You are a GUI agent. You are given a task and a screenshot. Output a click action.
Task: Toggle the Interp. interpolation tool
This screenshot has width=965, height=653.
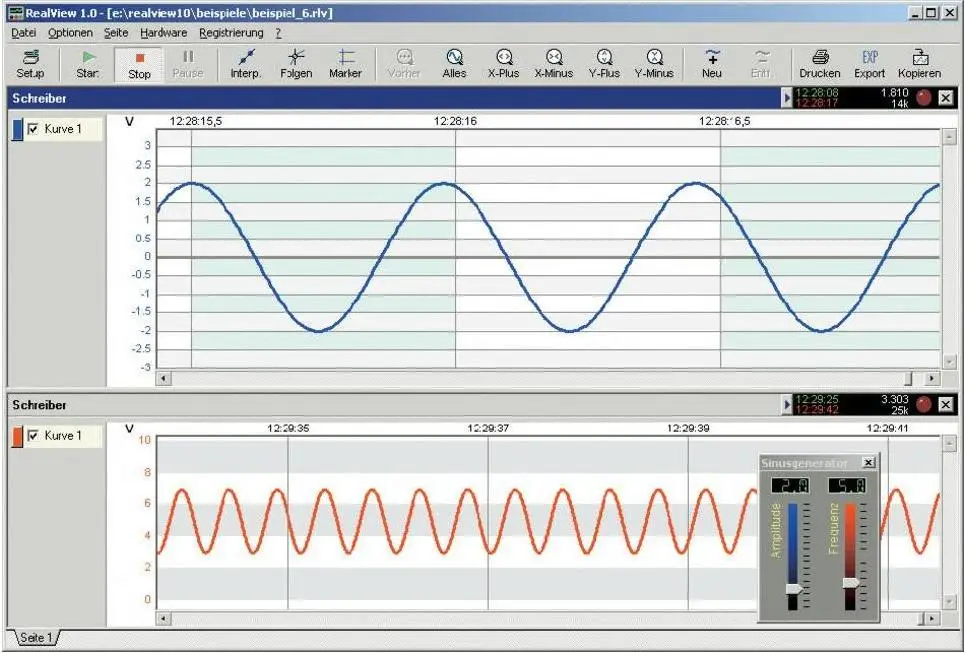coord(246,64)
